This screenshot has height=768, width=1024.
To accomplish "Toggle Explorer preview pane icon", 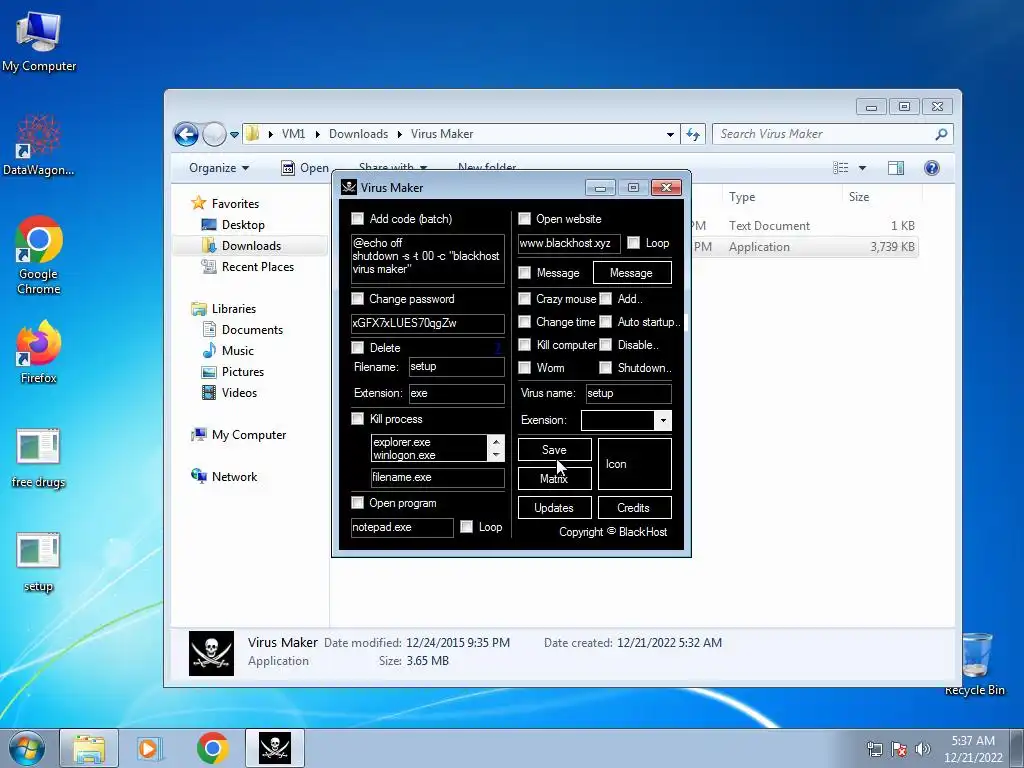I will click(896, 168).
